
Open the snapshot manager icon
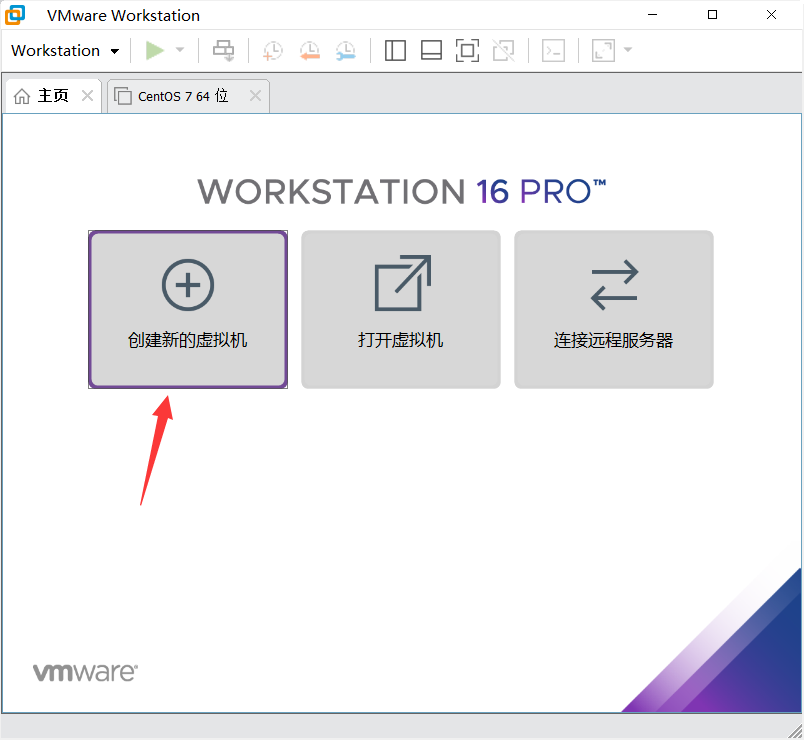coord(346,51)
